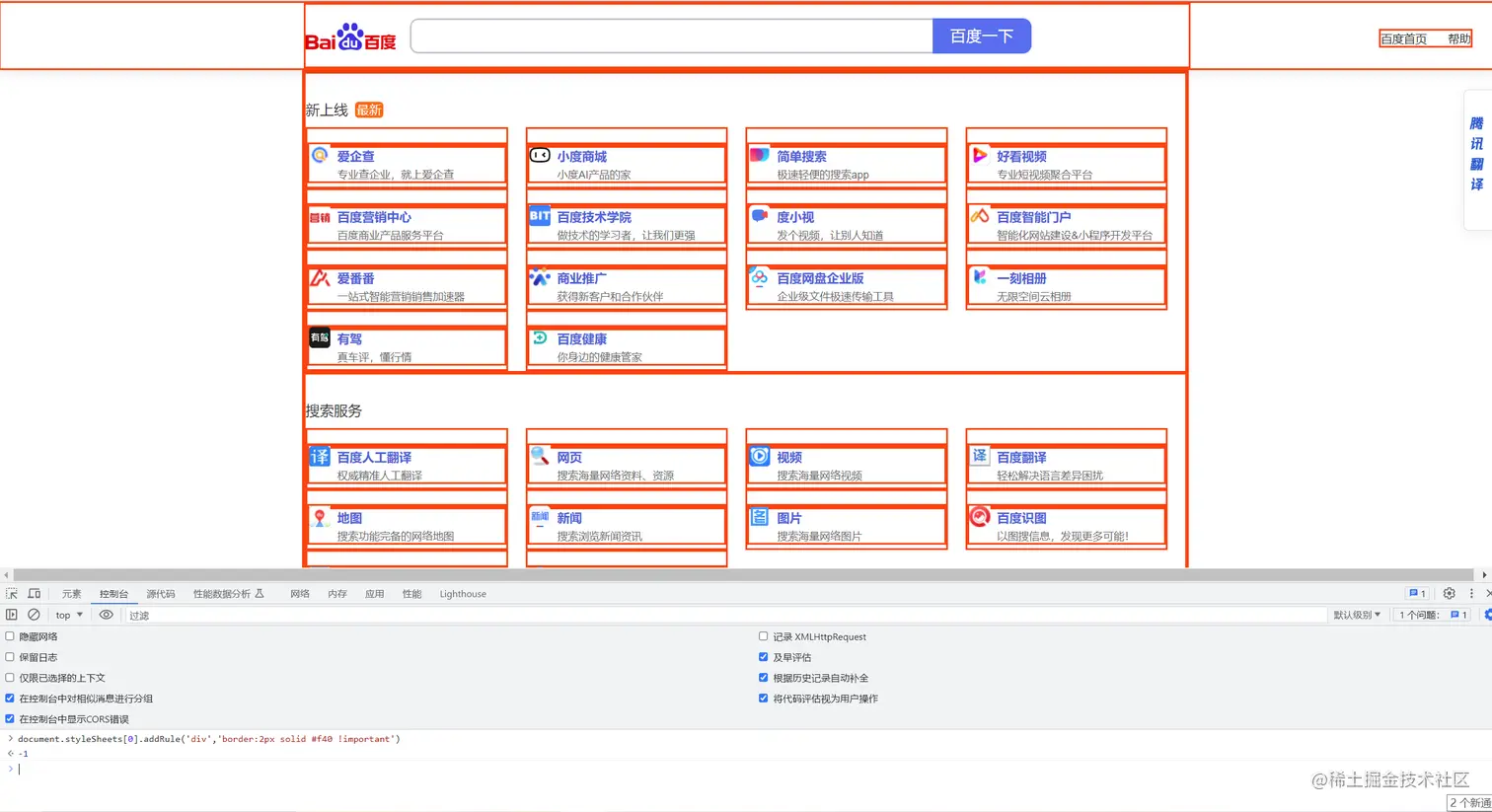This screenshot has width=1492, height=812.
Task: Open the 帮助 link
Action: 1458,39
